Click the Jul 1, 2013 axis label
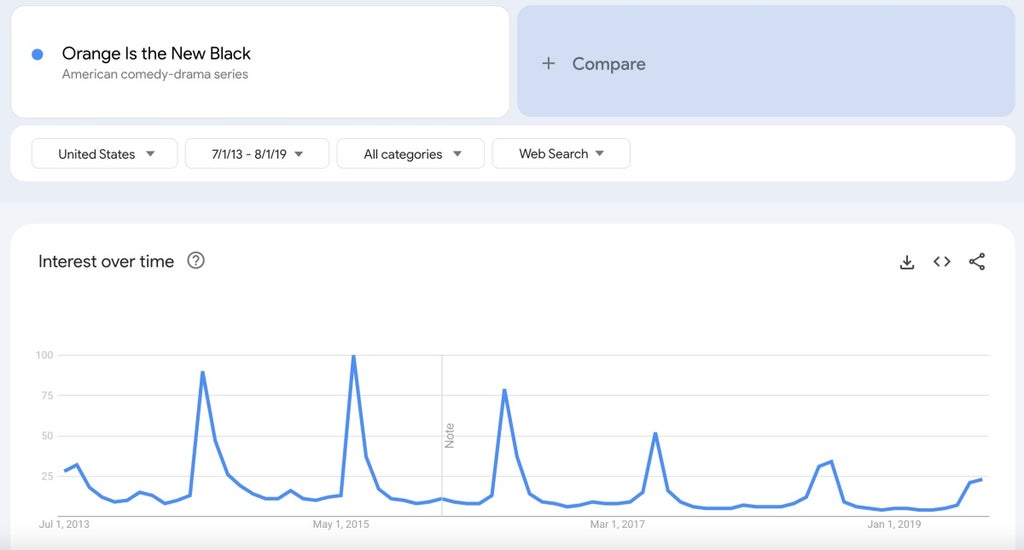Viewport: 1024px width, 550px height. [x=64, y=524]
